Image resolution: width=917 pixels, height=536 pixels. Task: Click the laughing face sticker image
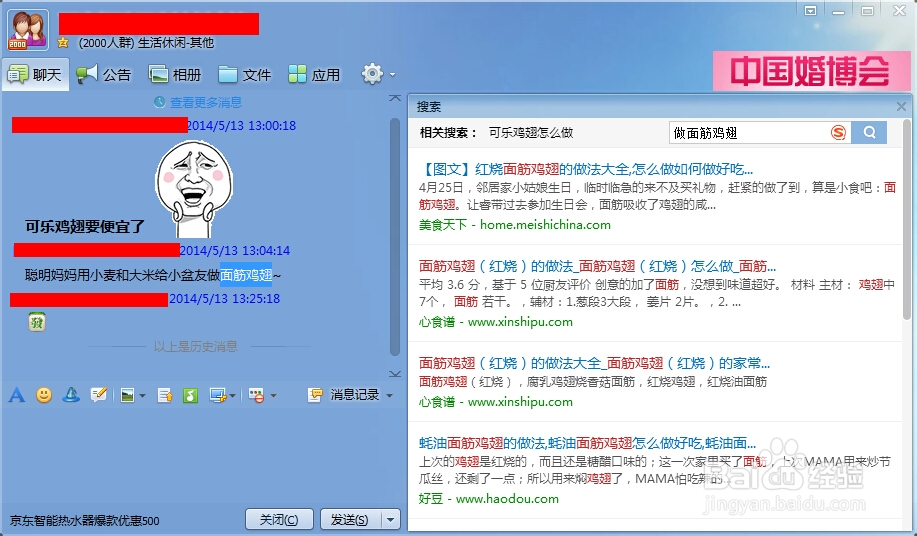click(x=194, y=188)
